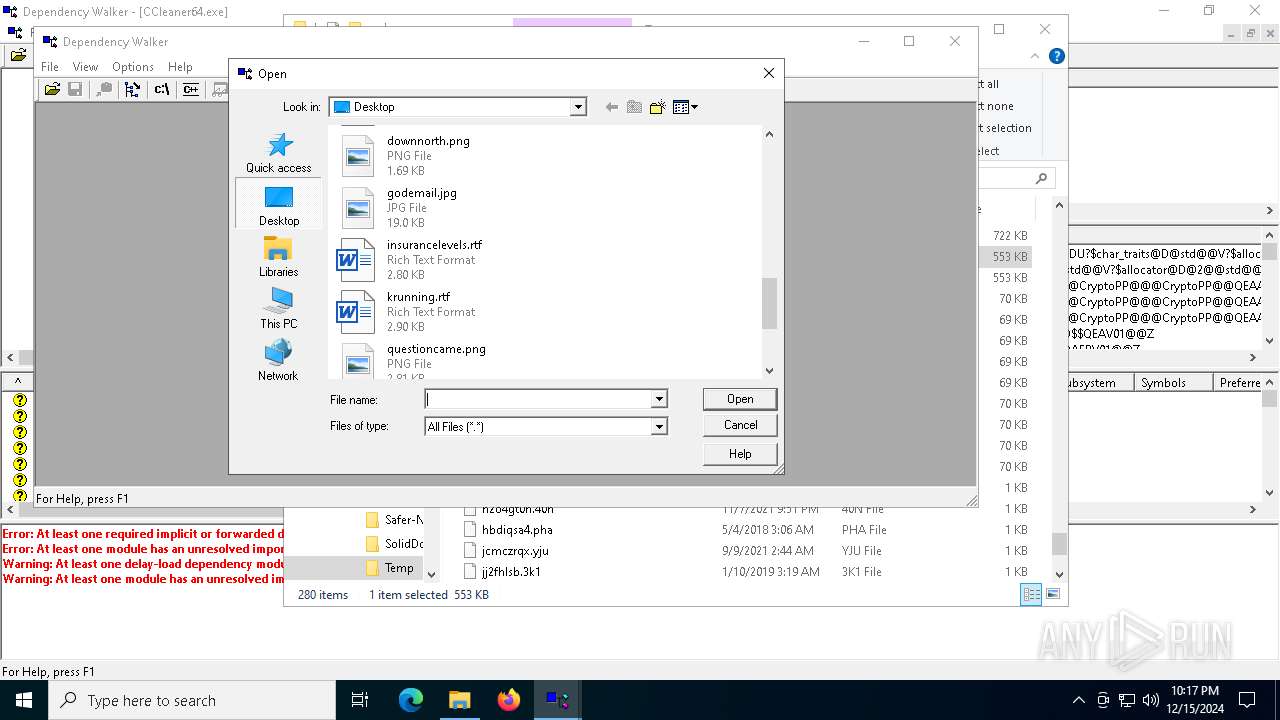Screen dimensions: 1280x720
Task: Go to last folder visited arrow icon
Action: 611,107
